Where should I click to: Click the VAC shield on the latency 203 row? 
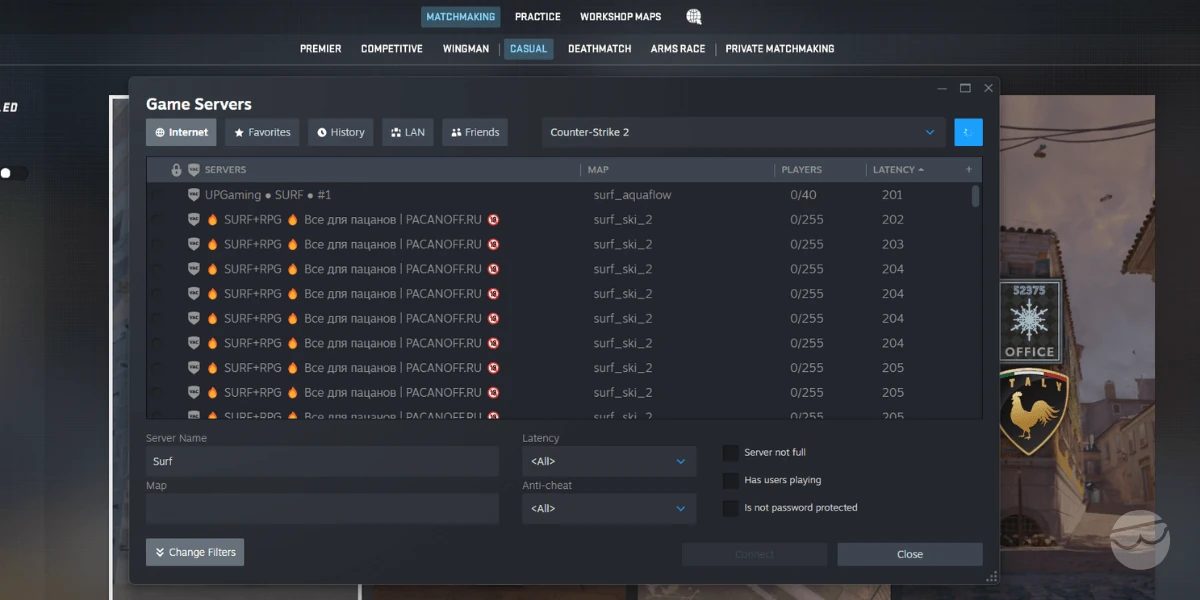[x=194, y=244]
